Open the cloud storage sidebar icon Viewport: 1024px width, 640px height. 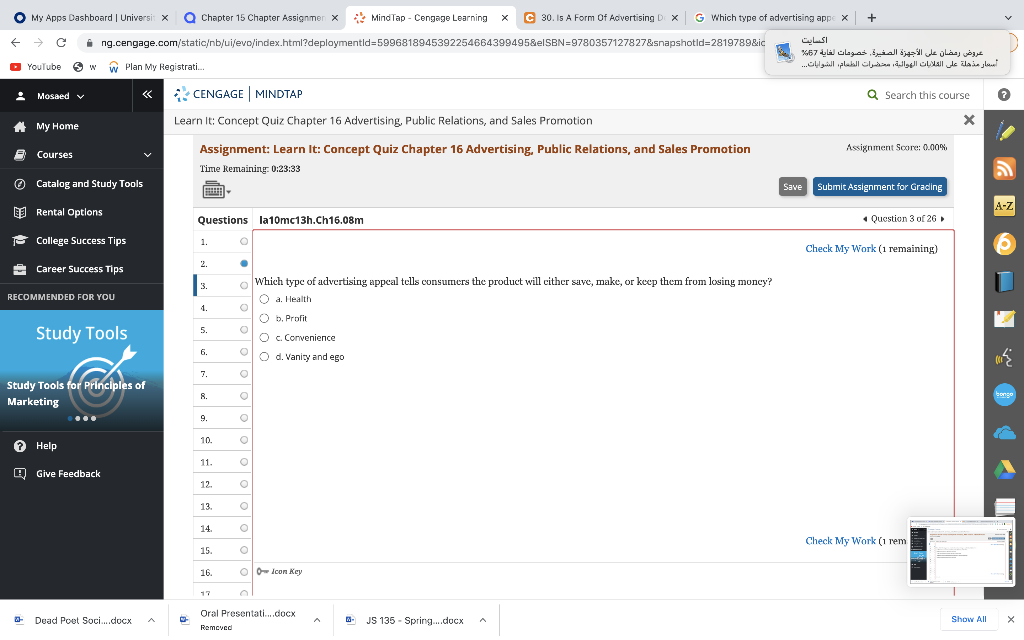(1006, 430)
